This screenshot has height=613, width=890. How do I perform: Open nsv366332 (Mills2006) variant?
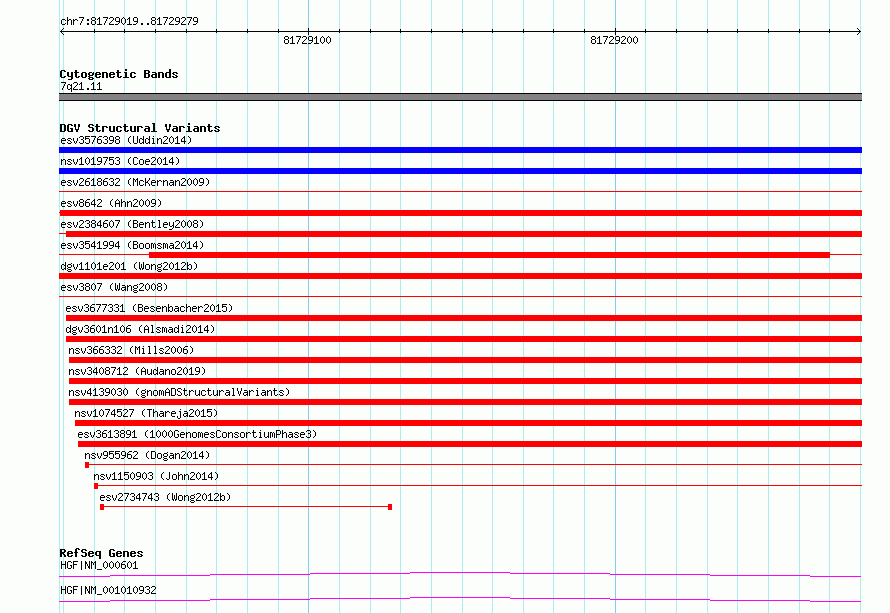coord(131,350)
